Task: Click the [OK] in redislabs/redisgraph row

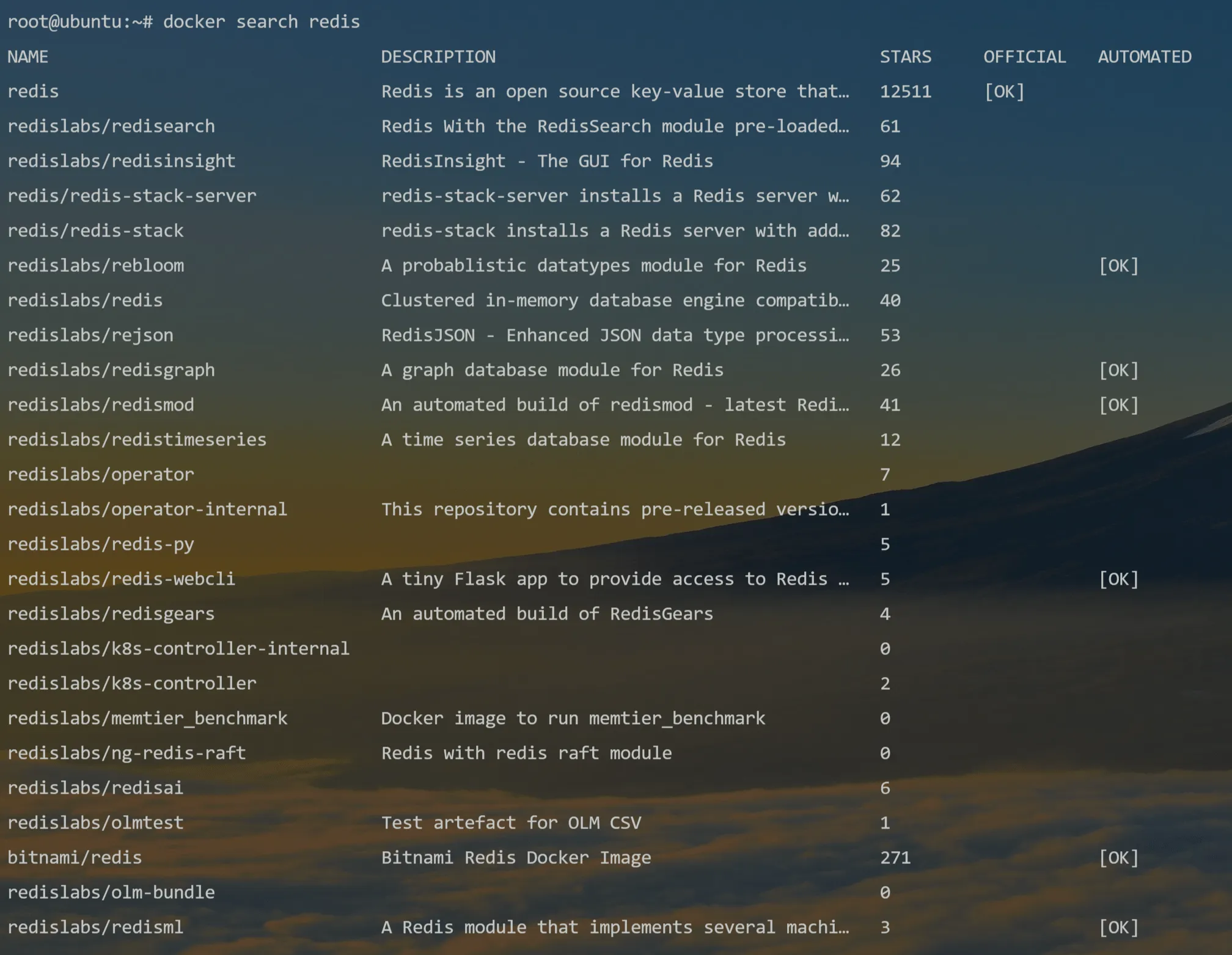Action: click(1119, 370)
